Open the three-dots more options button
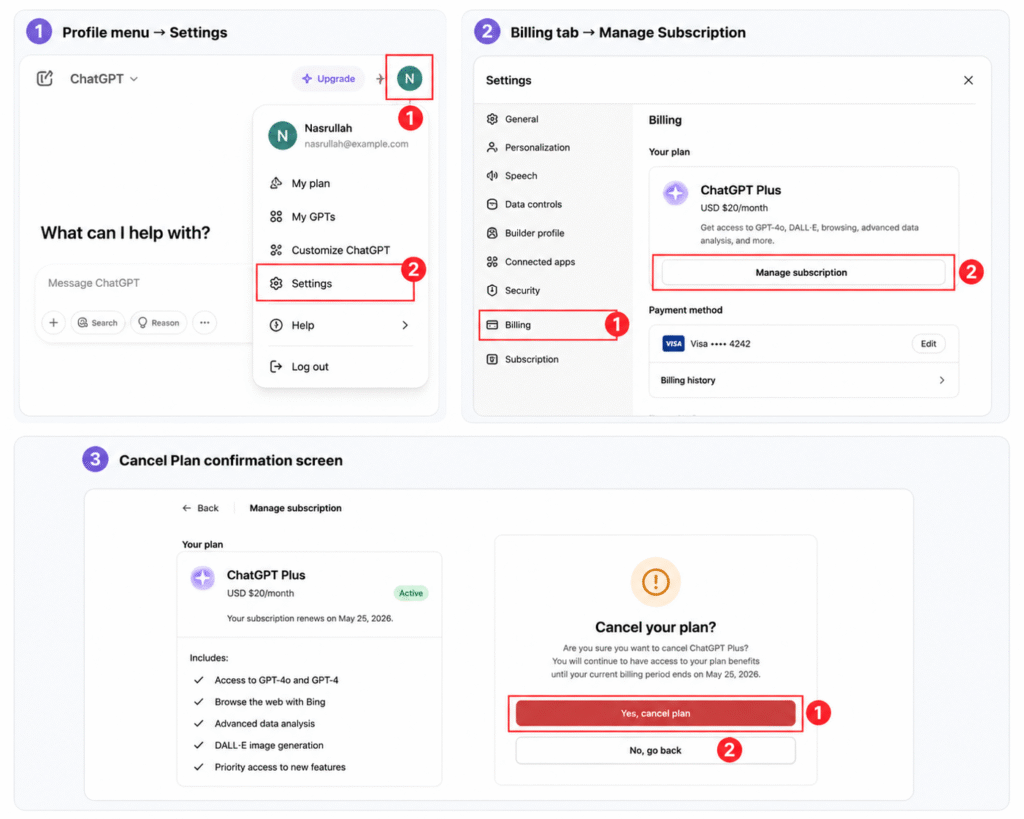1024x819 pixels. (x=204, y=323)
